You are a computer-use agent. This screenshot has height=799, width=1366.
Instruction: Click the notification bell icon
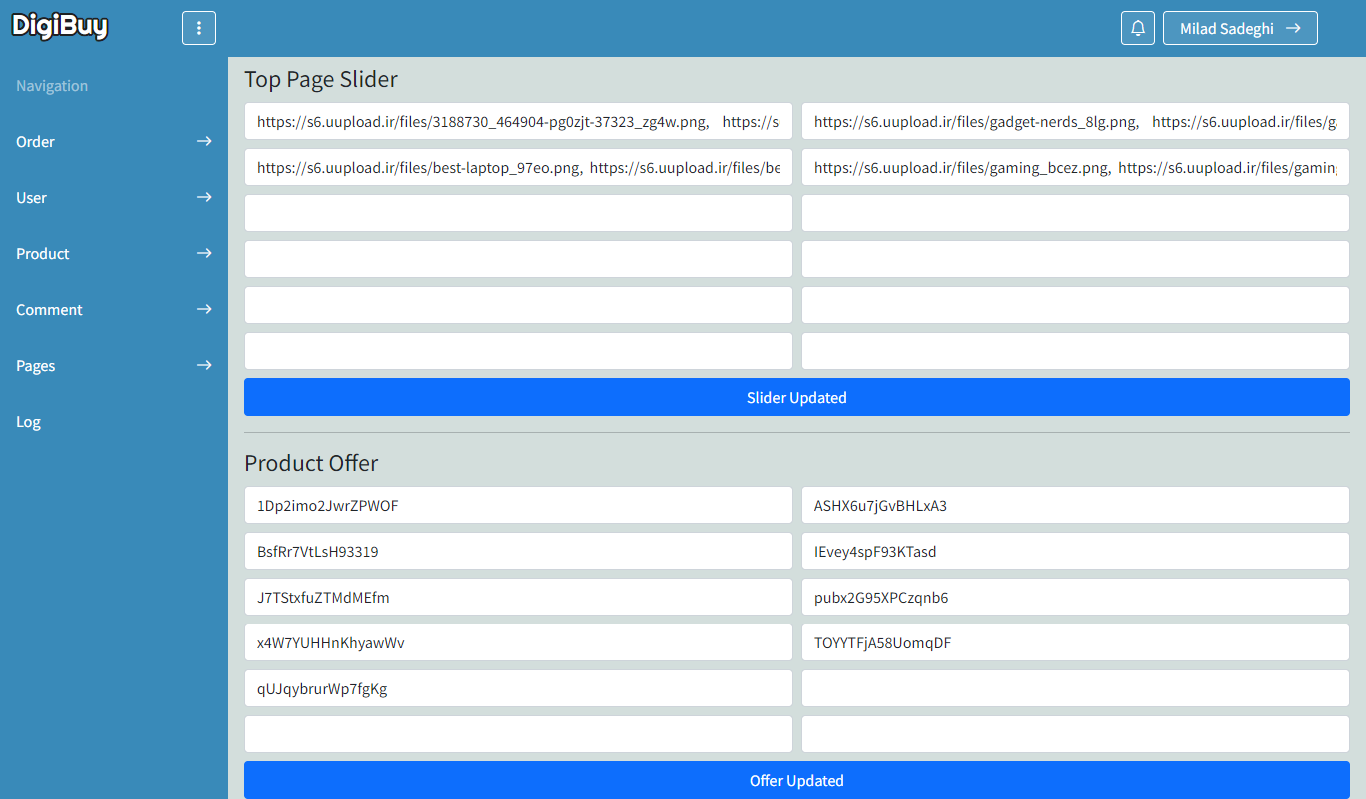1137,28
